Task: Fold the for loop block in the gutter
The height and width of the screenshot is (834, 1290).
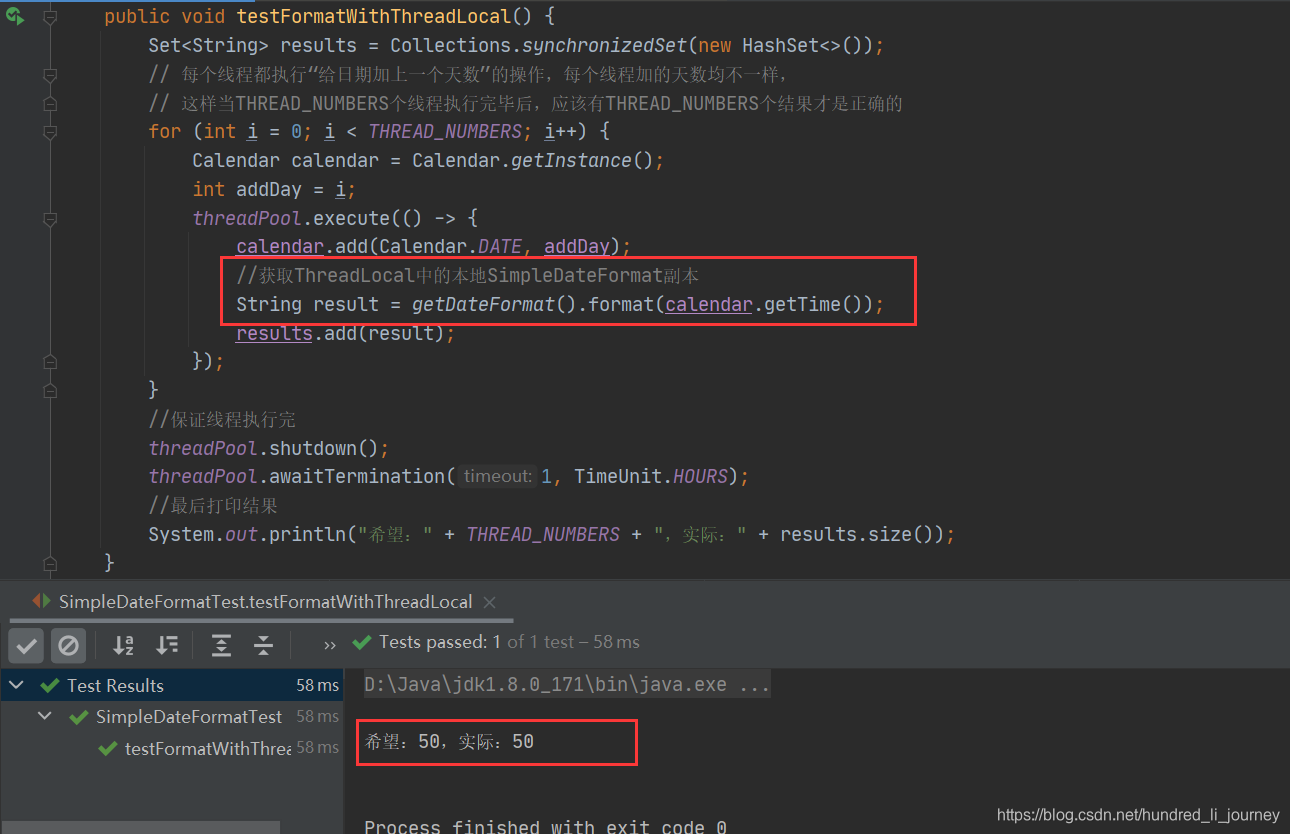Action: click(x=48, y=132)
